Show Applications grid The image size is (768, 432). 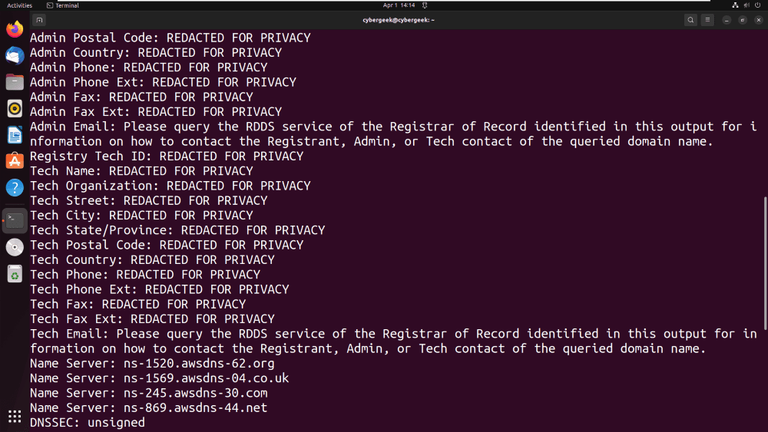[x=14, y=416]
